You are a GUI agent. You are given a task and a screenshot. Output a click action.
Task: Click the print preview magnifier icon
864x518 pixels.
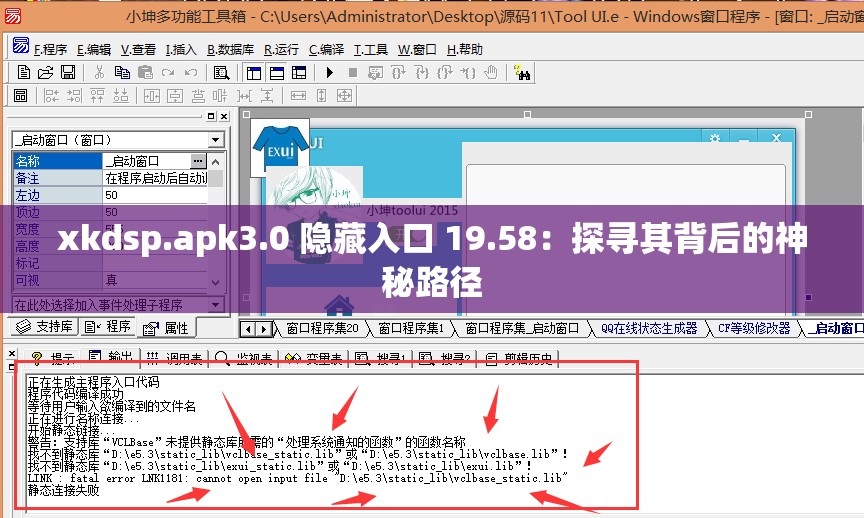222,72
